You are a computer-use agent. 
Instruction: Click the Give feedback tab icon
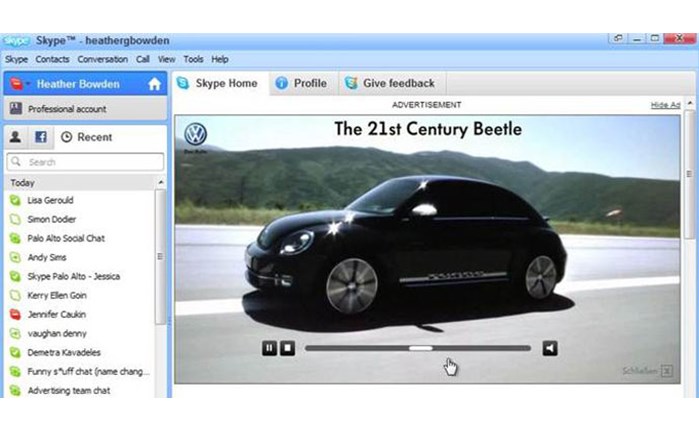click(351, 83)
